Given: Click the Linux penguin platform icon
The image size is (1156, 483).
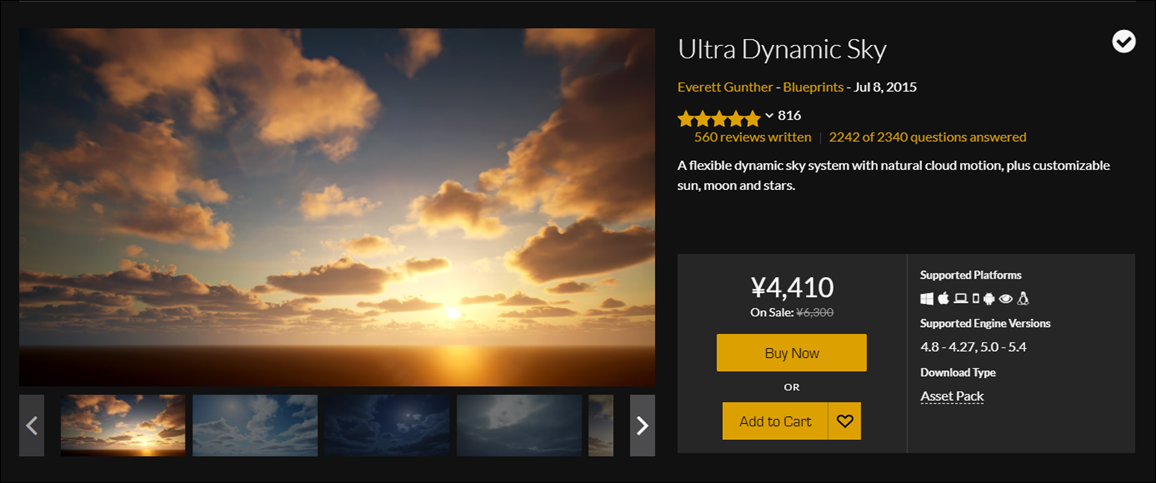Looking at the screenshot, I should (1023, 299).
